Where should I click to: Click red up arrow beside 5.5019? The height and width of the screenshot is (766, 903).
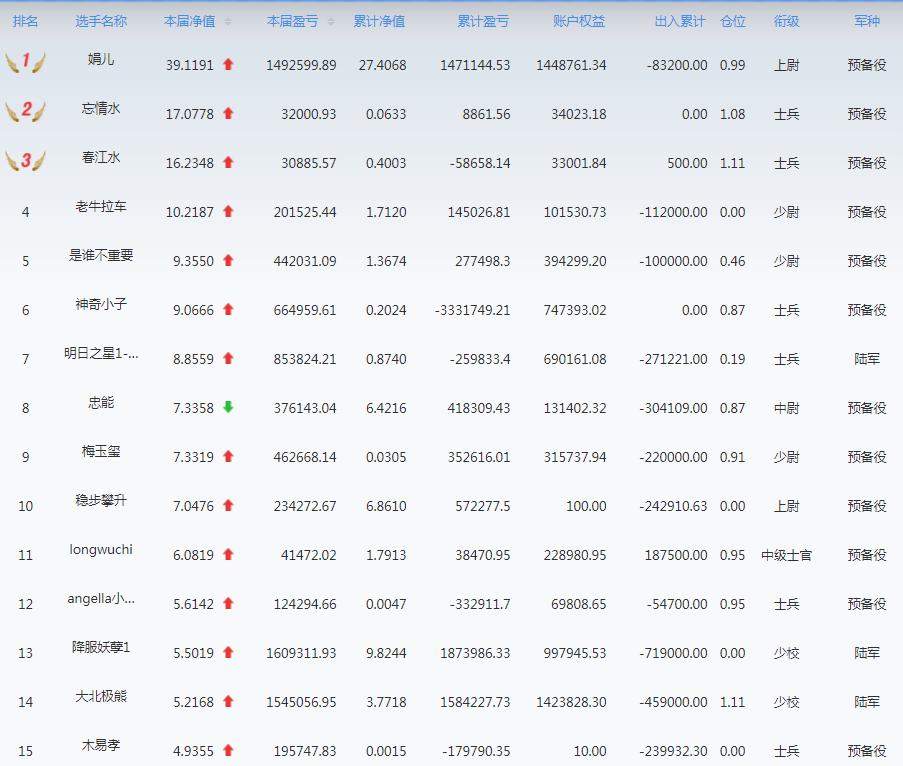click(x=228, y=652)
